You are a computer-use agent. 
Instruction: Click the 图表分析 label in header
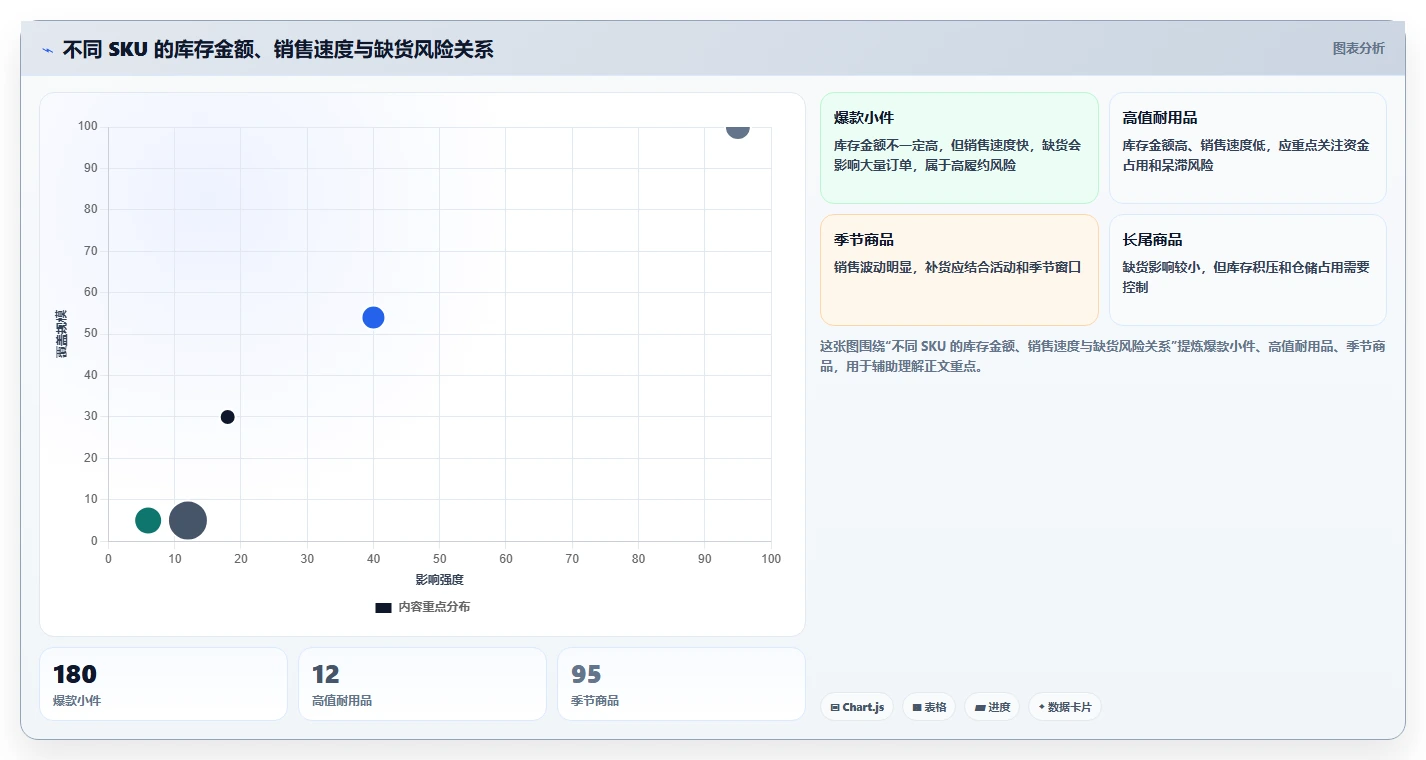coord(1358,48)
